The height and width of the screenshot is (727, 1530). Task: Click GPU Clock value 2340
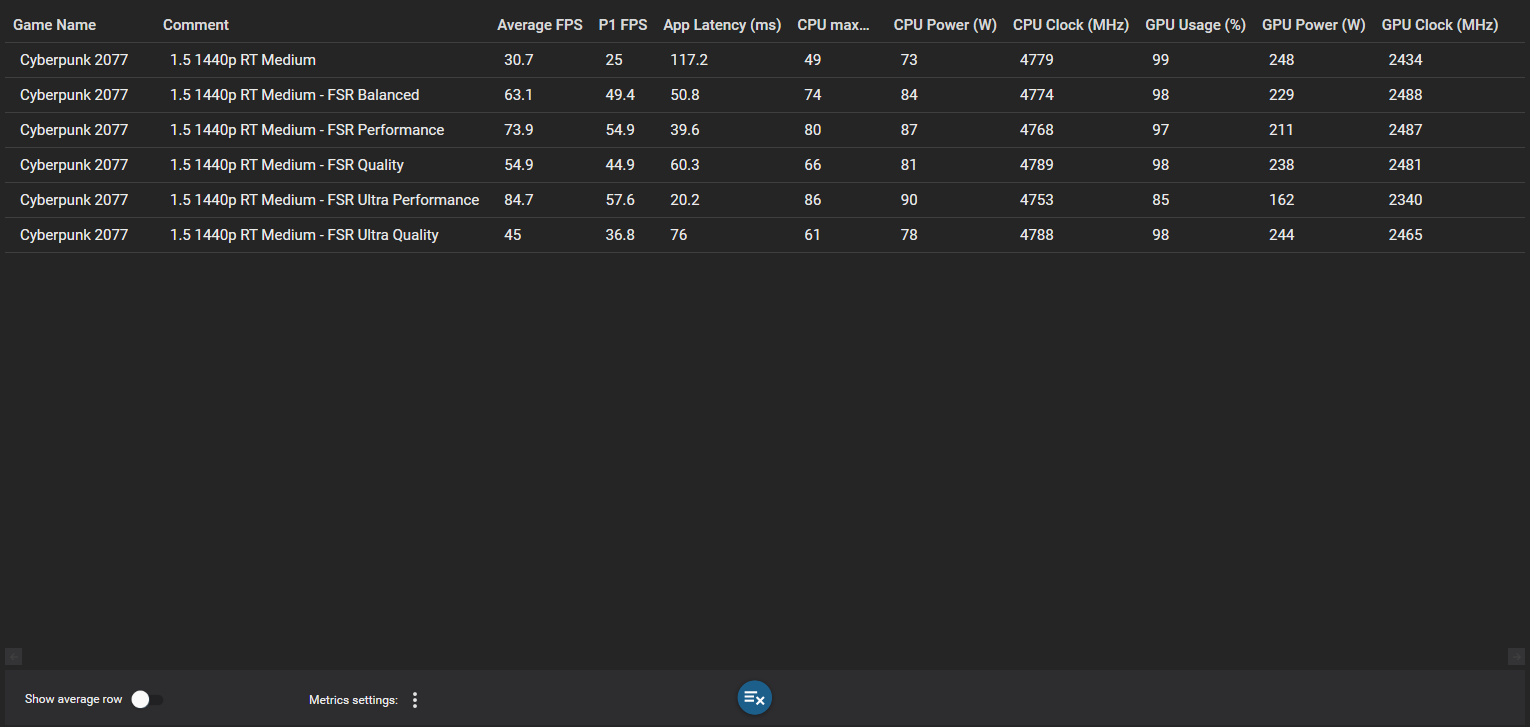tap(1406, 200)
